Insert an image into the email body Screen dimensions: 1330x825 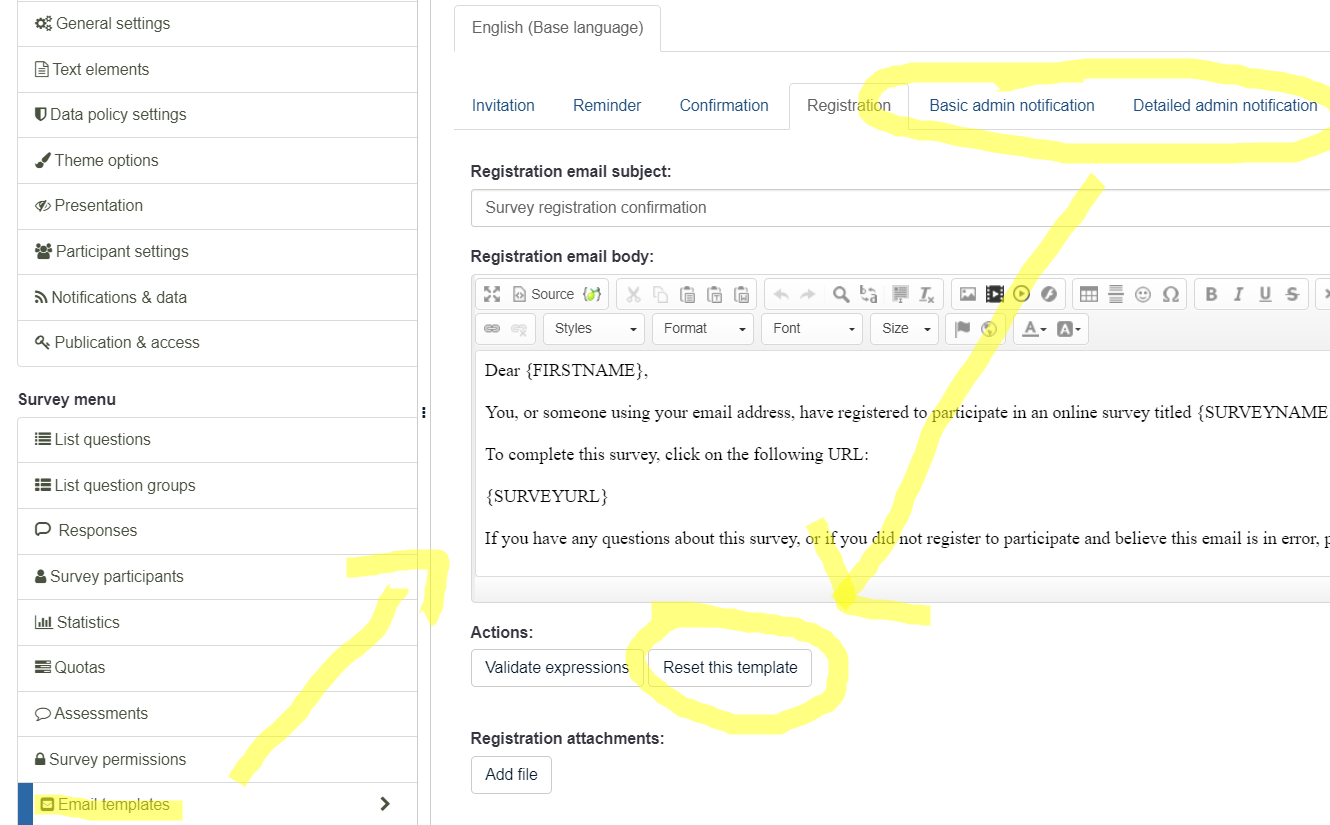pos(967,294)
